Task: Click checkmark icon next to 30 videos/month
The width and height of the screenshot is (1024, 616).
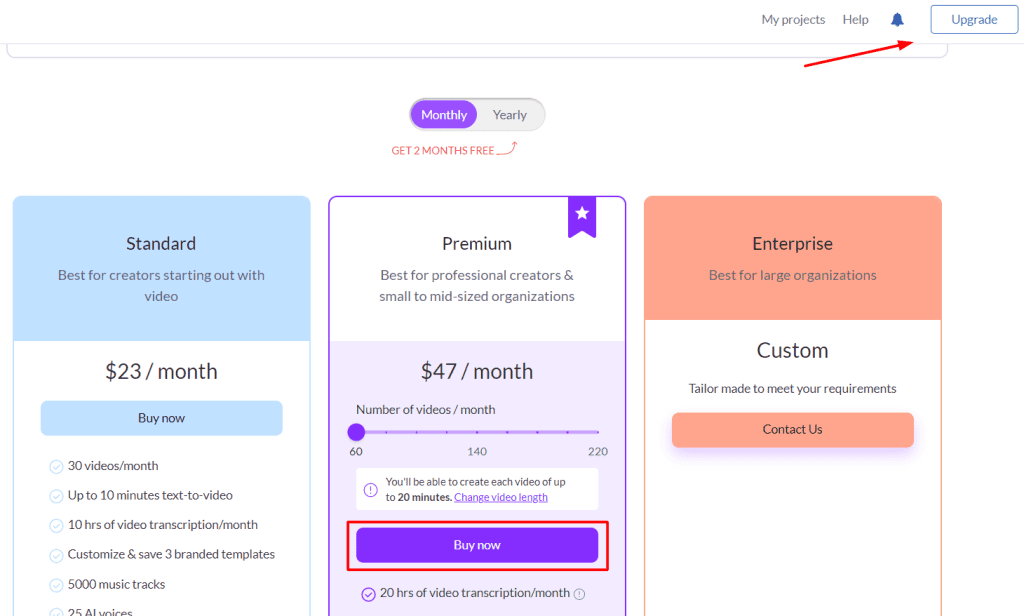Action: click(x=56, y=466)
